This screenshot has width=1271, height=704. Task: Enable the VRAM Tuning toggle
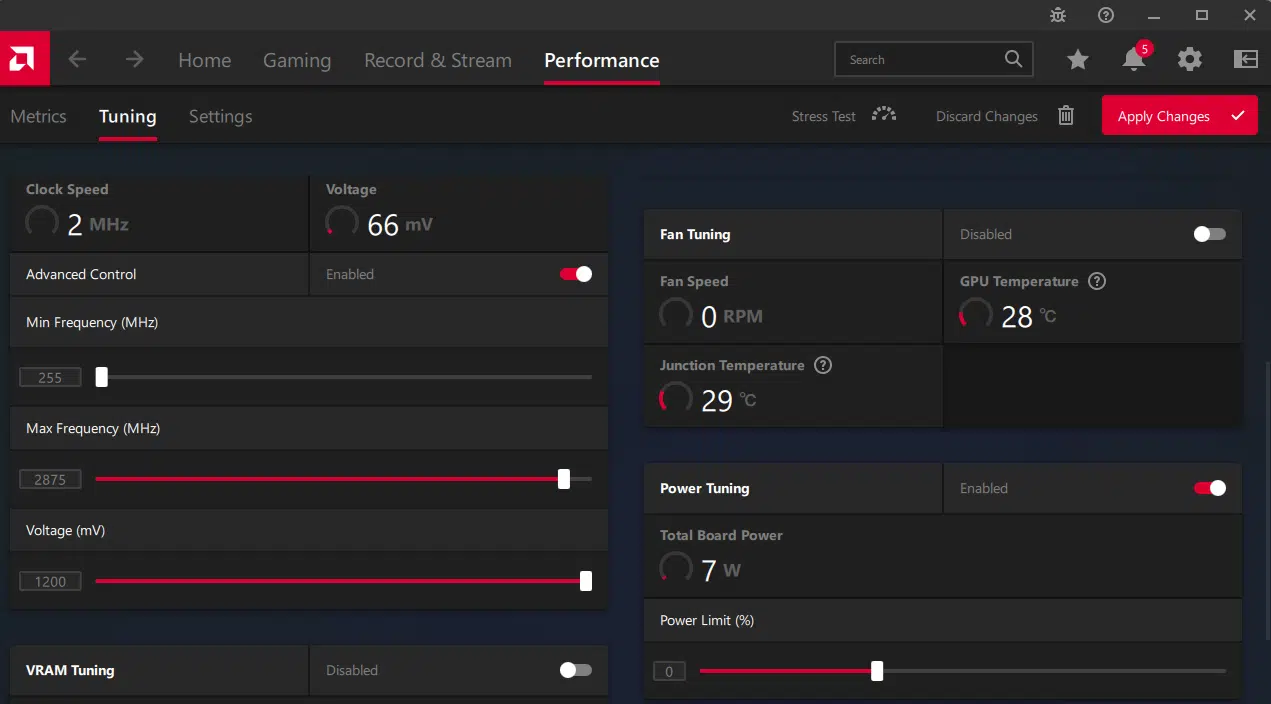coord(576,670)
